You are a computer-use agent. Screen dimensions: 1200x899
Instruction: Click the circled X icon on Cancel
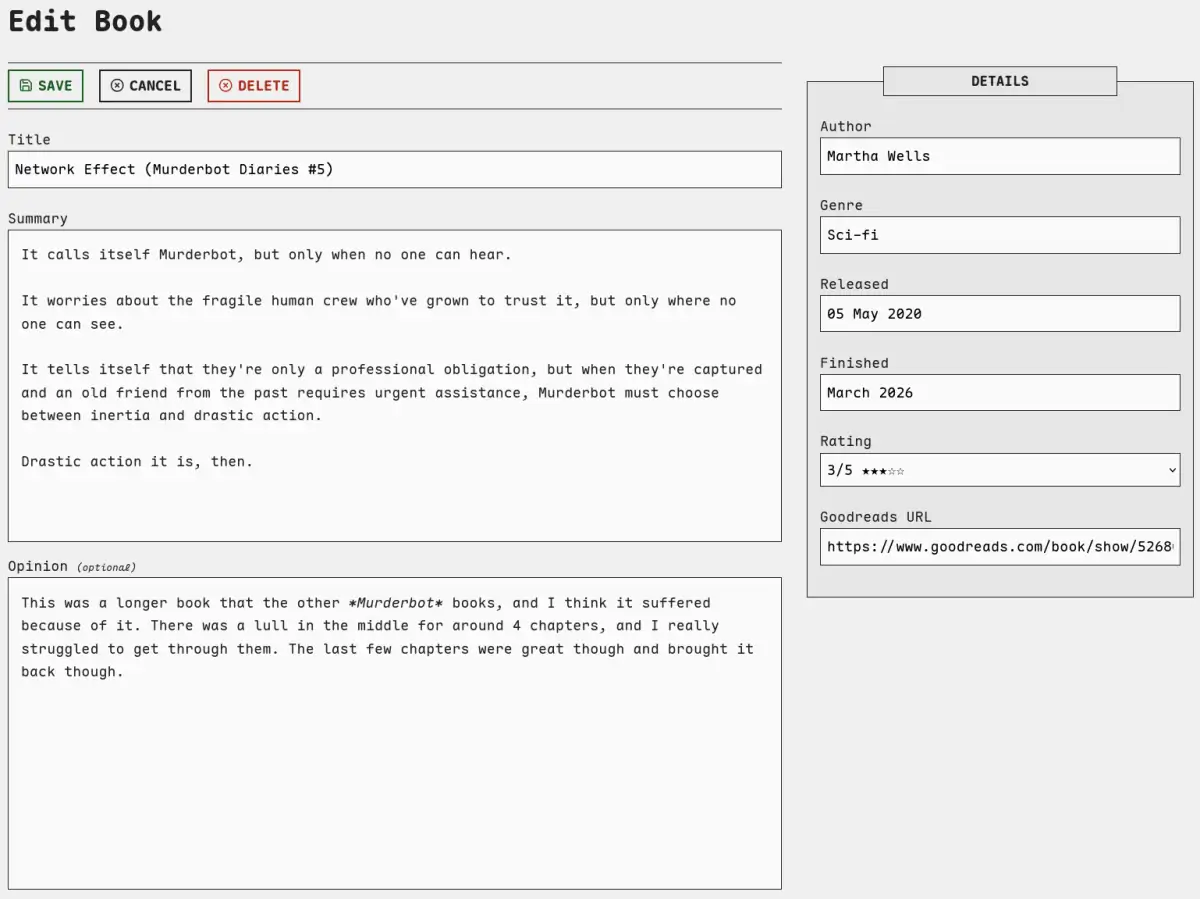117,86
